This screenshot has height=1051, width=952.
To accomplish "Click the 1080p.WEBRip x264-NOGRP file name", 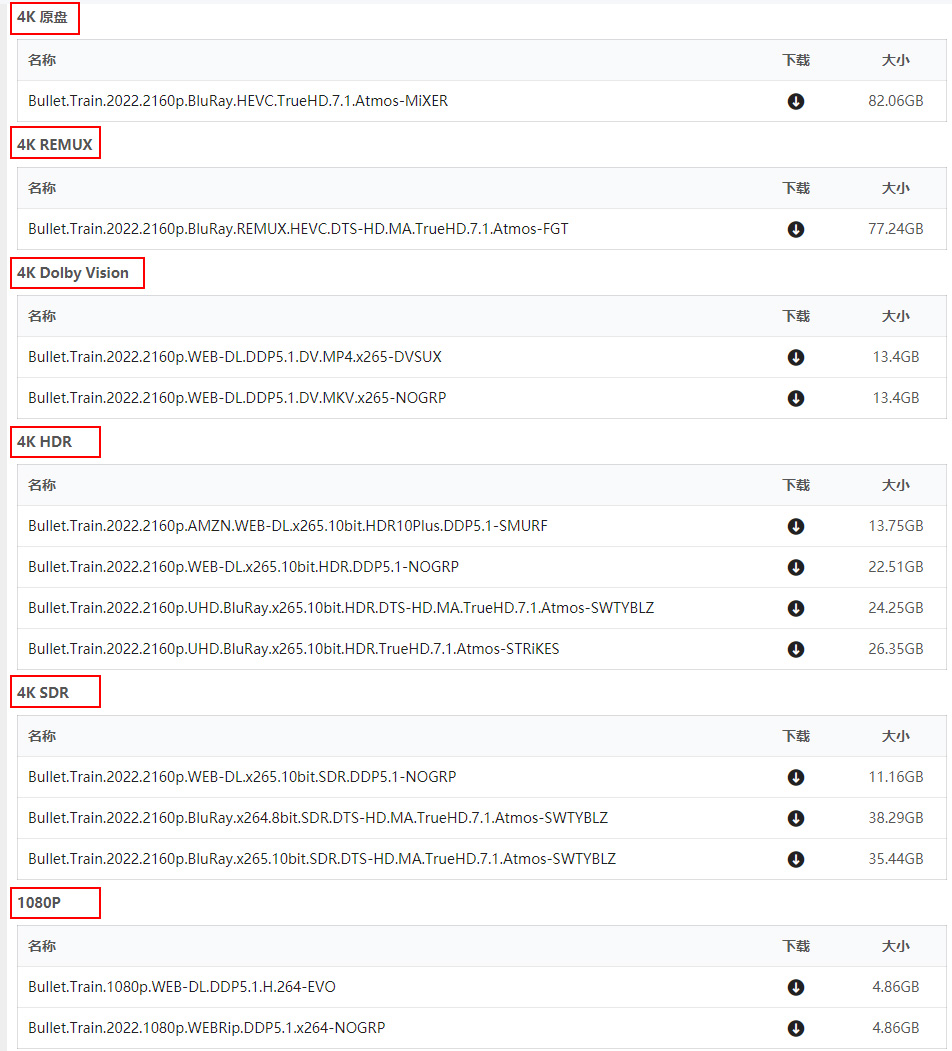I will (x=206, y=1027).
